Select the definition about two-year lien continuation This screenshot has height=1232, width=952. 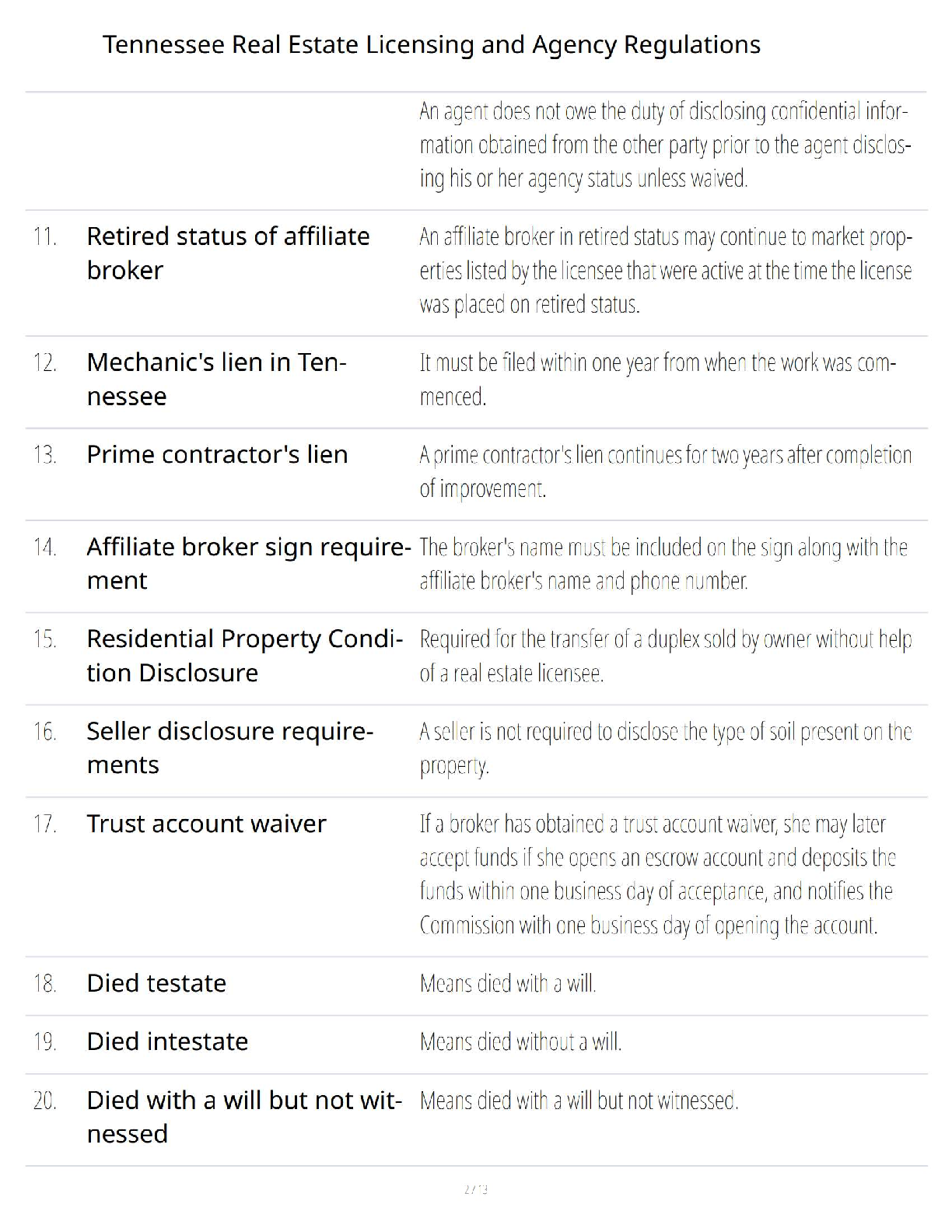point(665,471)
